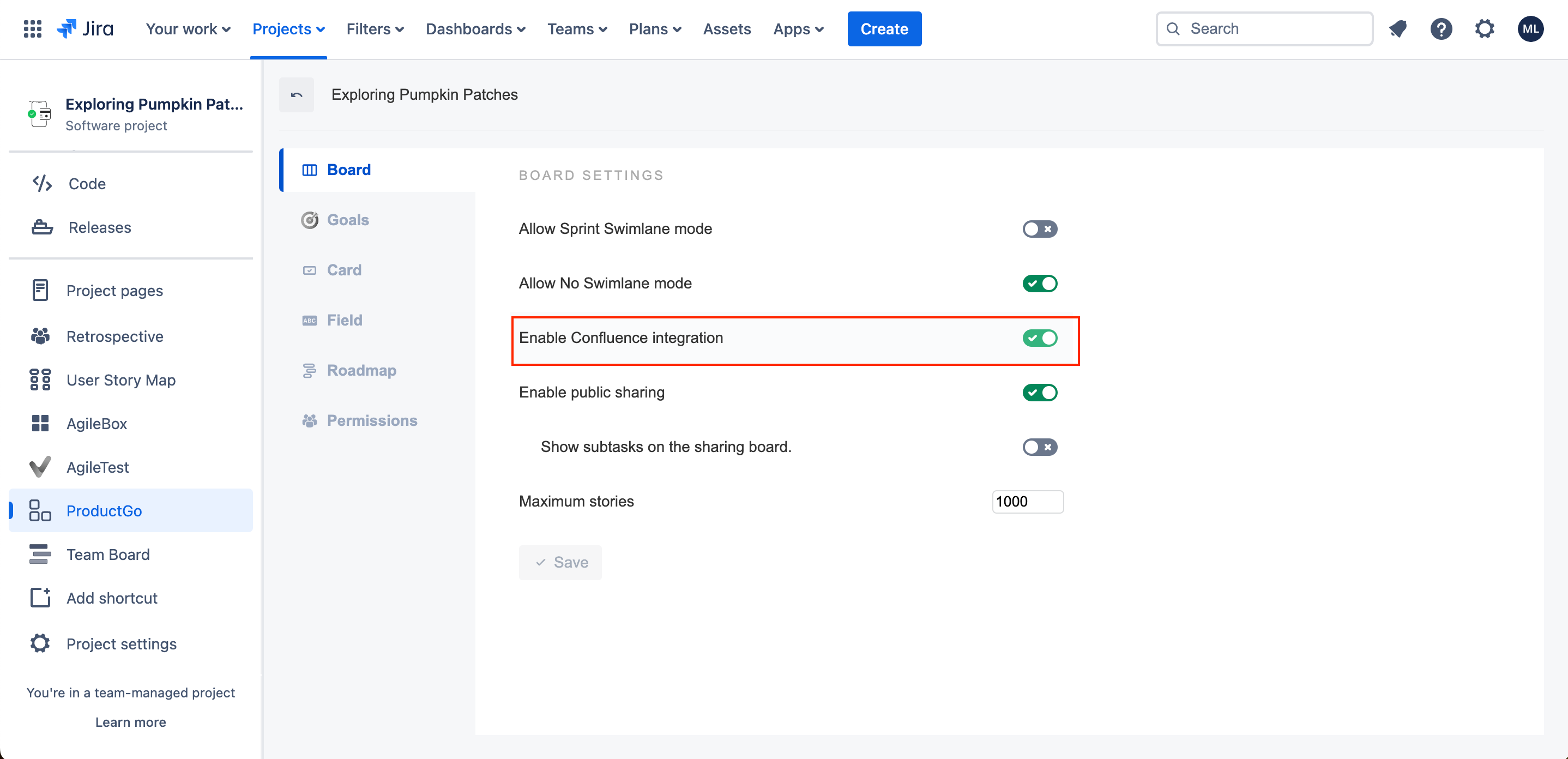The height and width of the screenshot is (759, 1568).
Task: Click the back arrow icon button
Action: [297, 94]
